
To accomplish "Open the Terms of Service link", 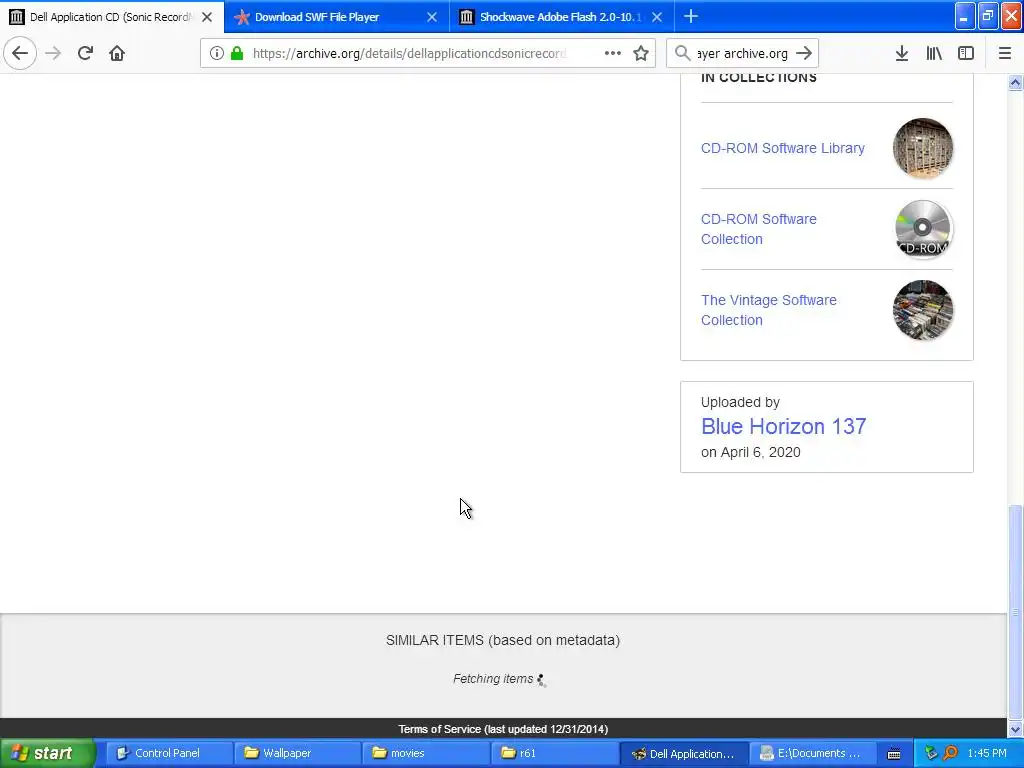I will [x=503, y=729].
